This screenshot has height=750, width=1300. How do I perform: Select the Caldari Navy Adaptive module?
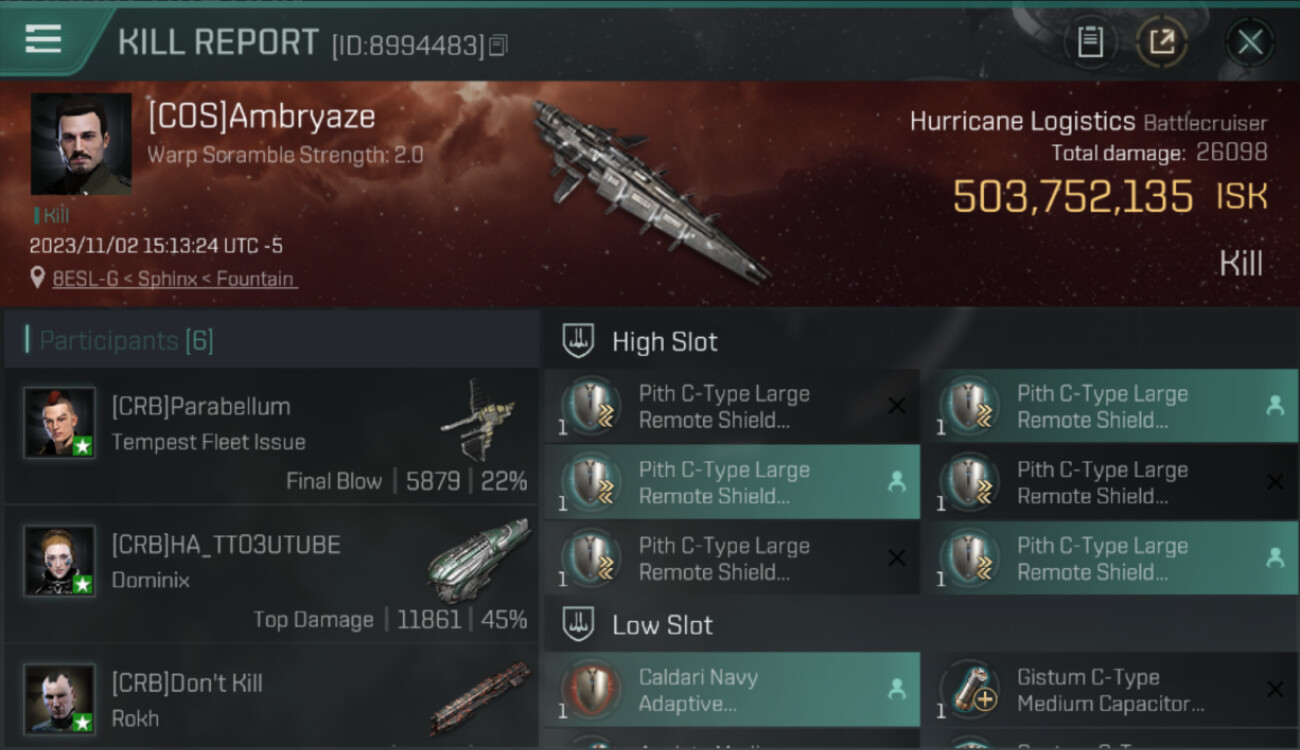[732, 690]
